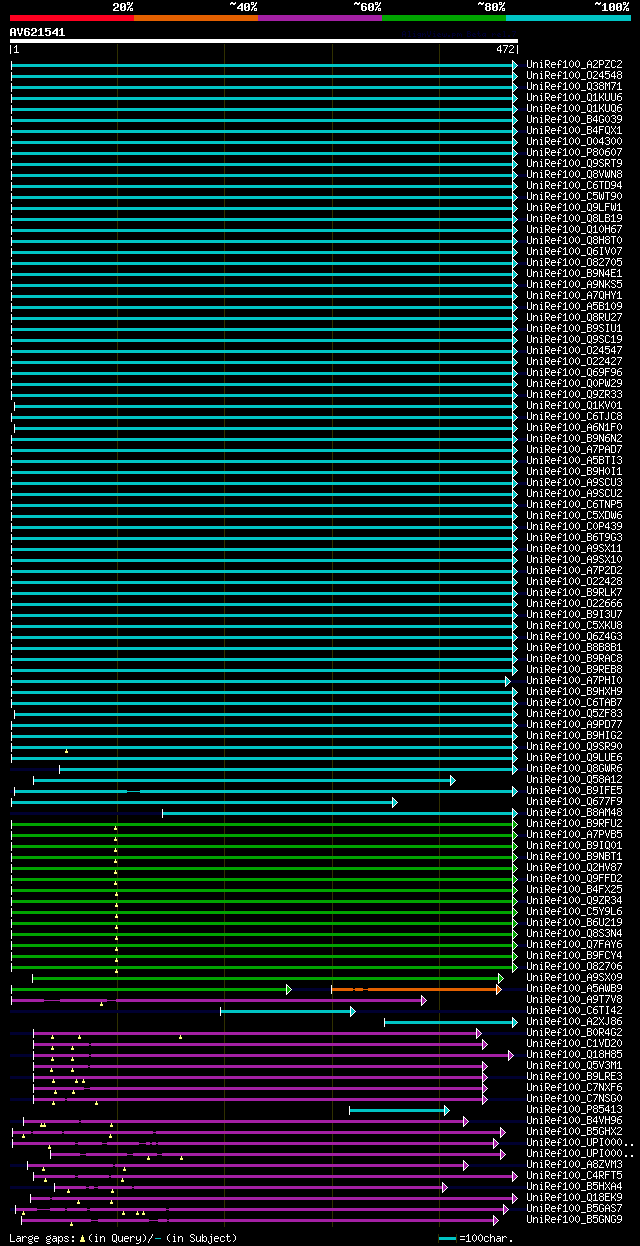This screenshot has height=1246, width=640.
Task: Click the Large gaps legend text
Action: pos(124,1238)
